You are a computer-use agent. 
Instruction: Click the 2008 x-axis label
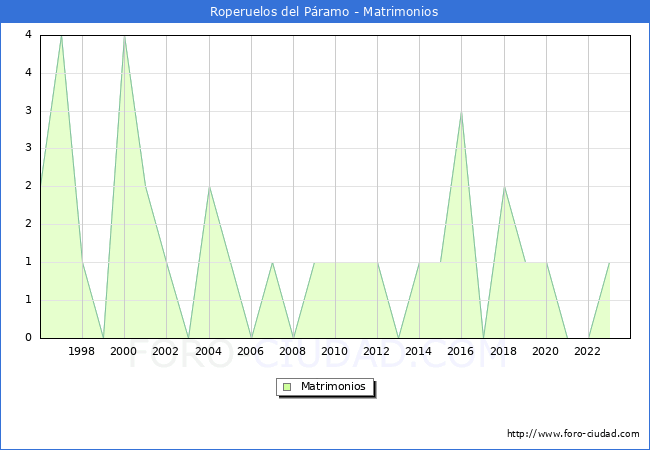click(292, 351)
